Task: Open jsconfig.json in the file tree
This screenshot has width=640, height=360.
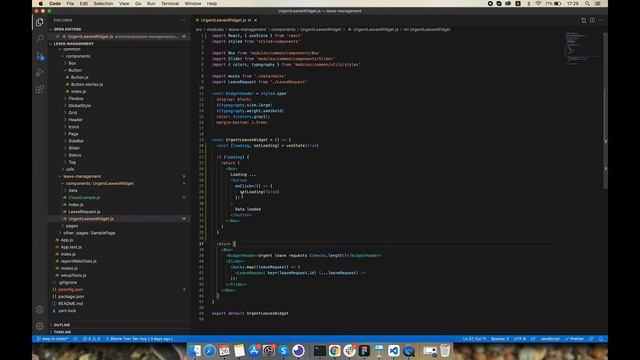Action: coord(70,290)
